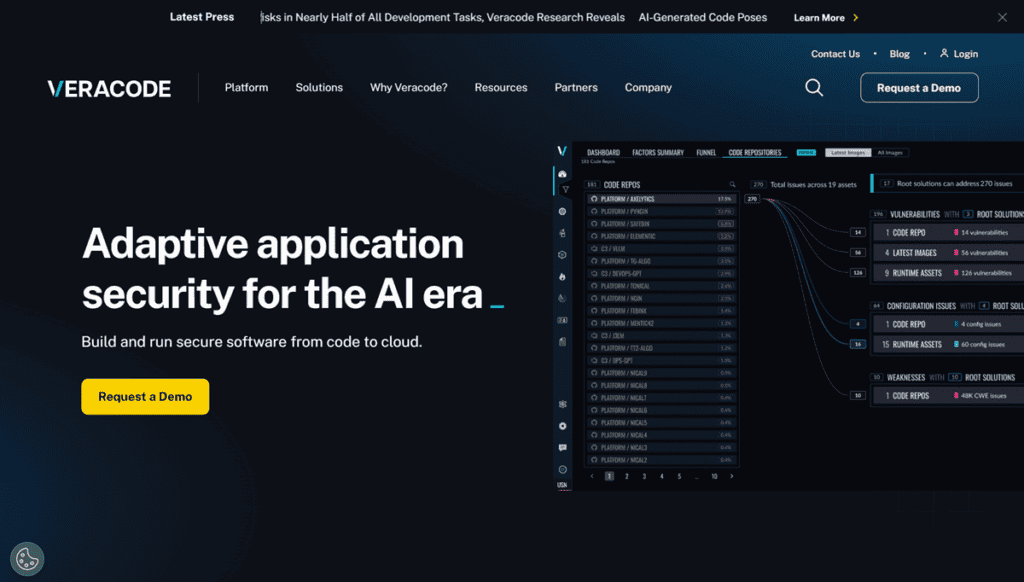
Task: Click the 15 Runtime Assets config row
Action: pos(948,344)
